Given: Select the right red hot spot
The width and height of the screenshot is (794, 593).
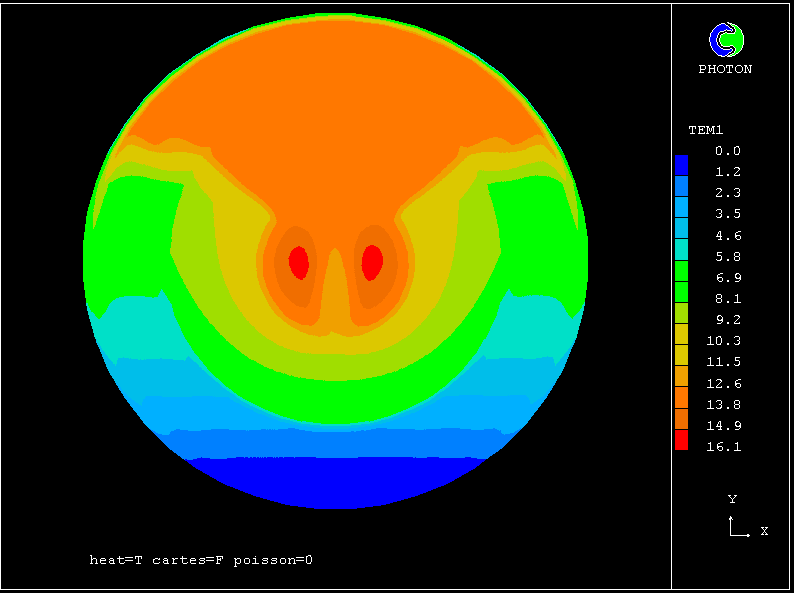Looking at the screenshot, I should 372,262.
